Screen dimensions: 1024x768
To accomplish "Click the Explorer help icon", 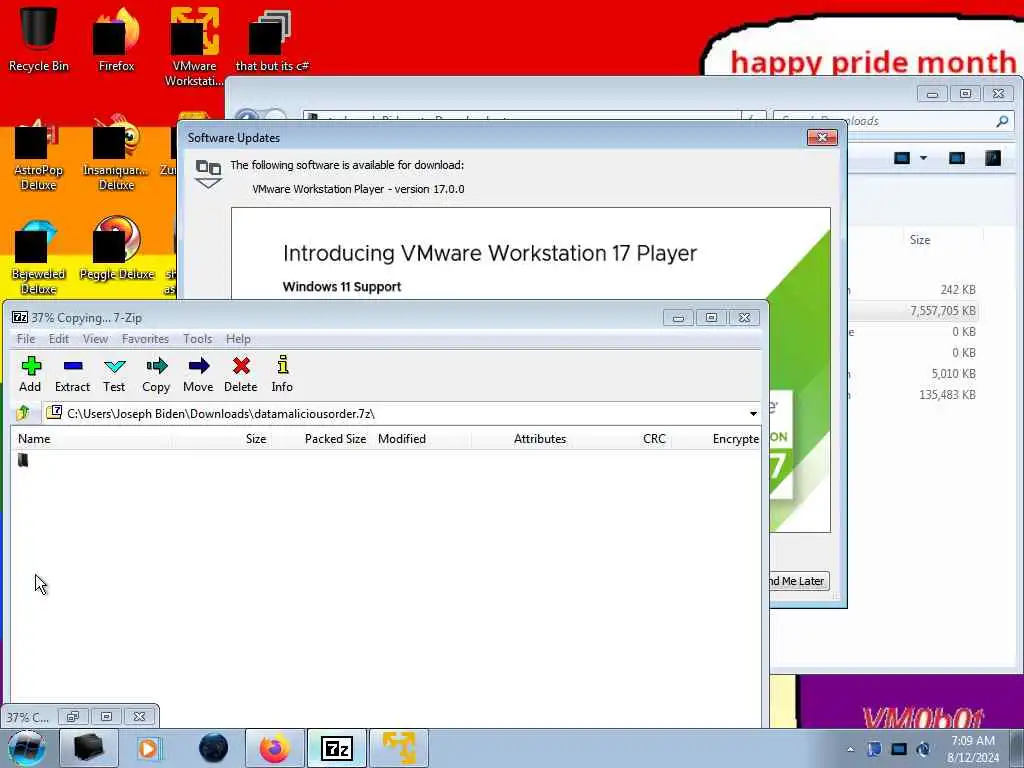I will (x=993, y=158).
